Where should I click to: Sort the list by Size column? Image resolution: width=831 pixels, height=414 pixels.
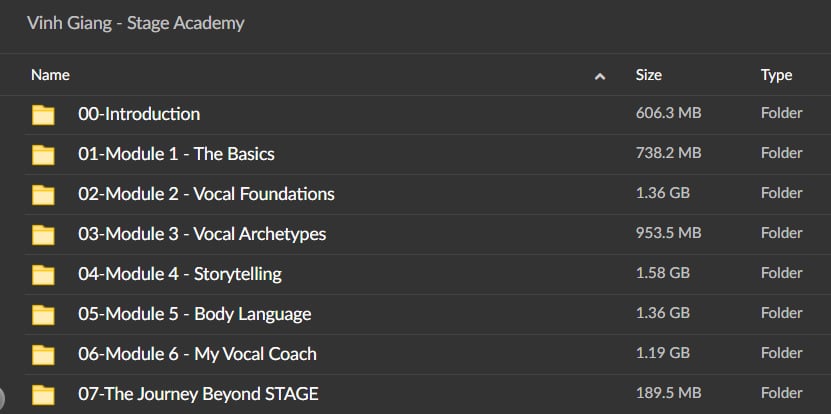click(x=648, y=75)
